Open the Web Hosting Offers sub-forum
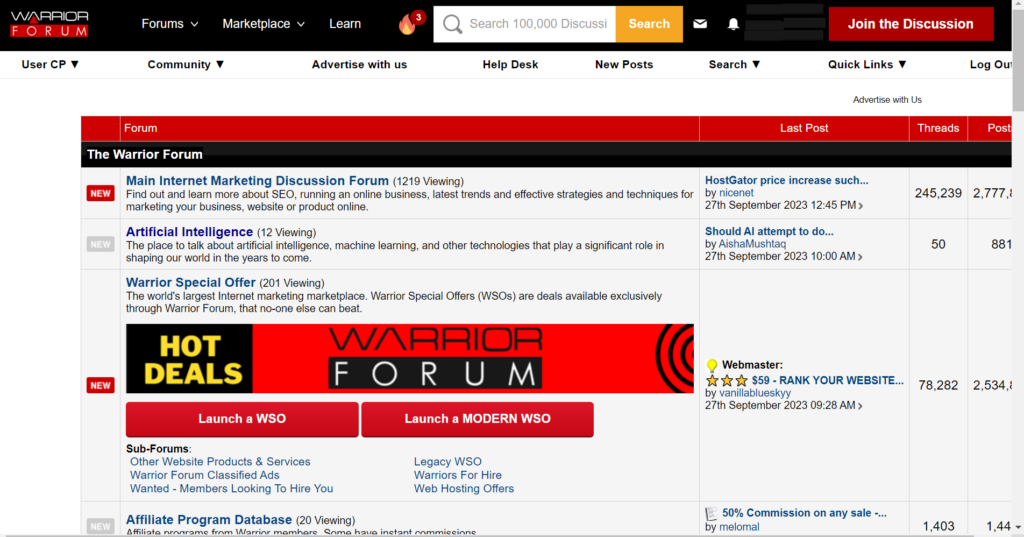 point(464,489)
